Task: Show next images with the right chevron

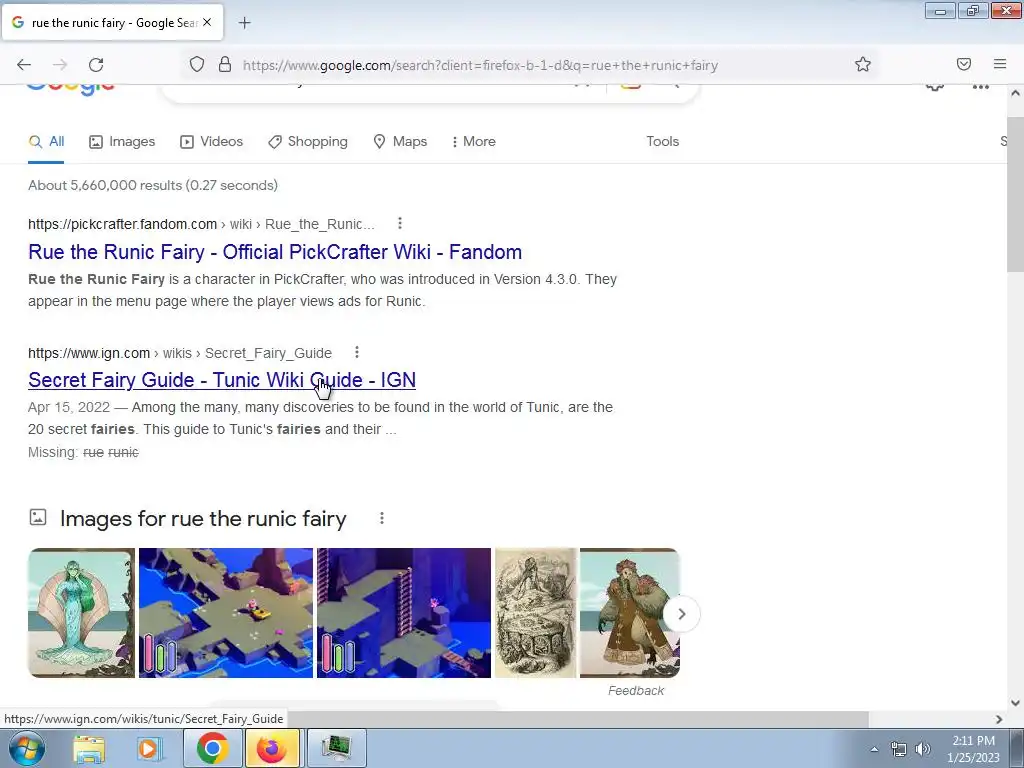Action: (x=681, y=614)
